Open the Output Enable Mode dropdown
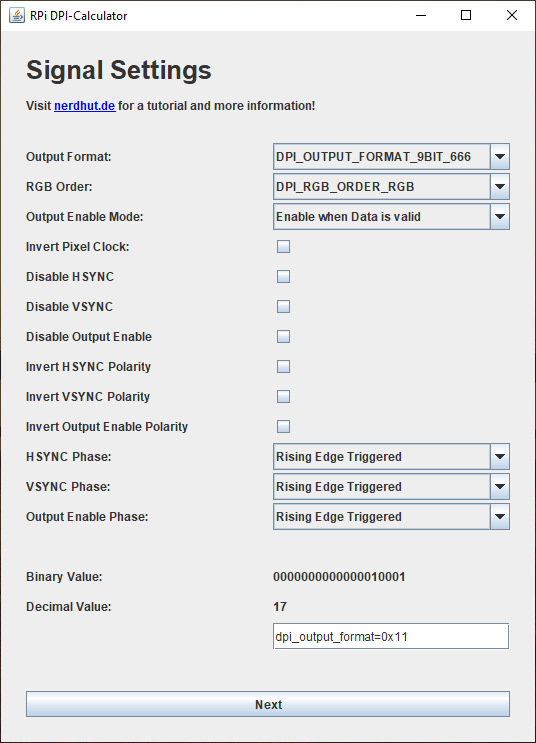The image size is (536, 743). pos(391,217)
